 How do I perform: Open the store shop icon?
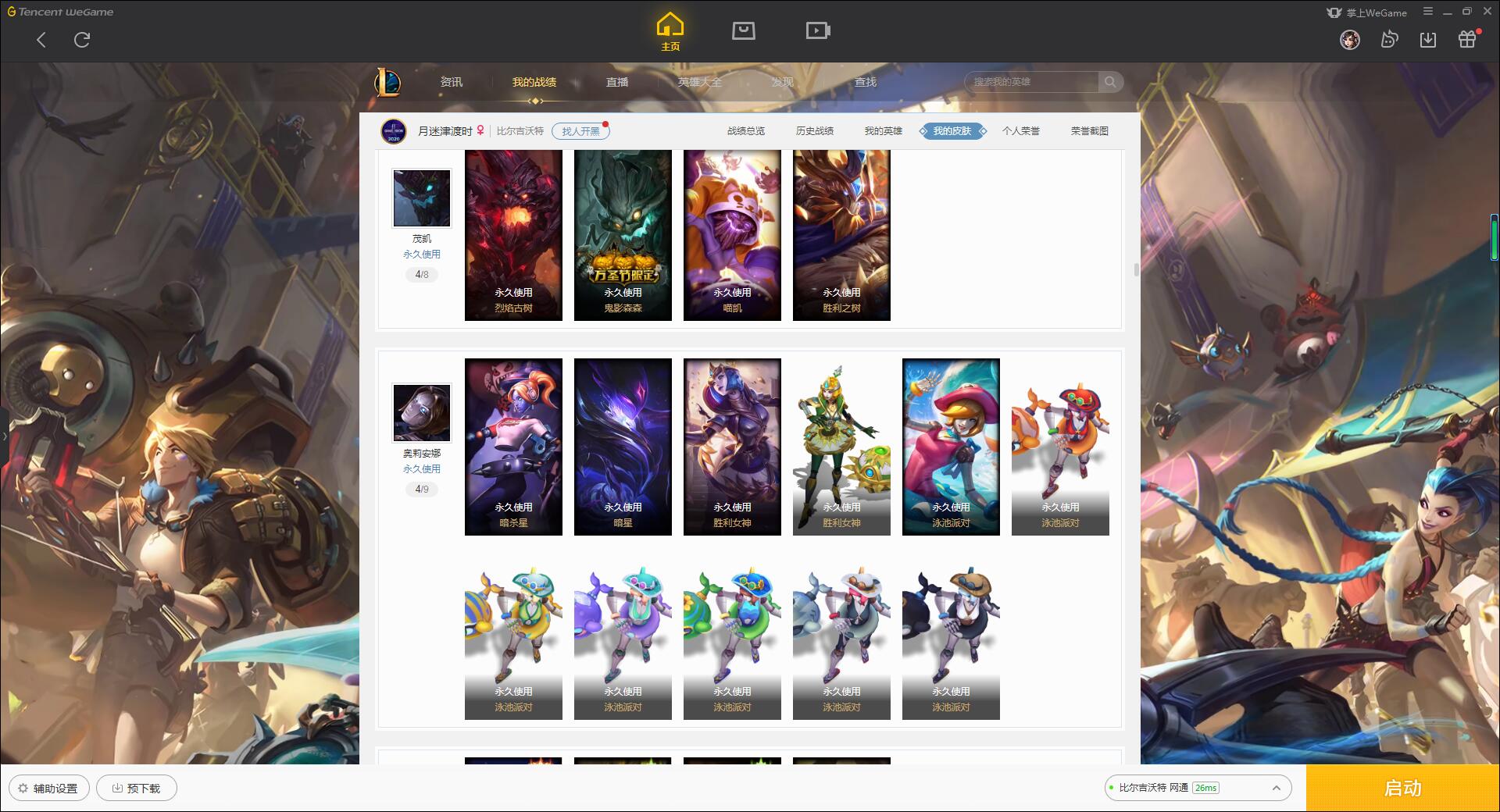(744, 30)
